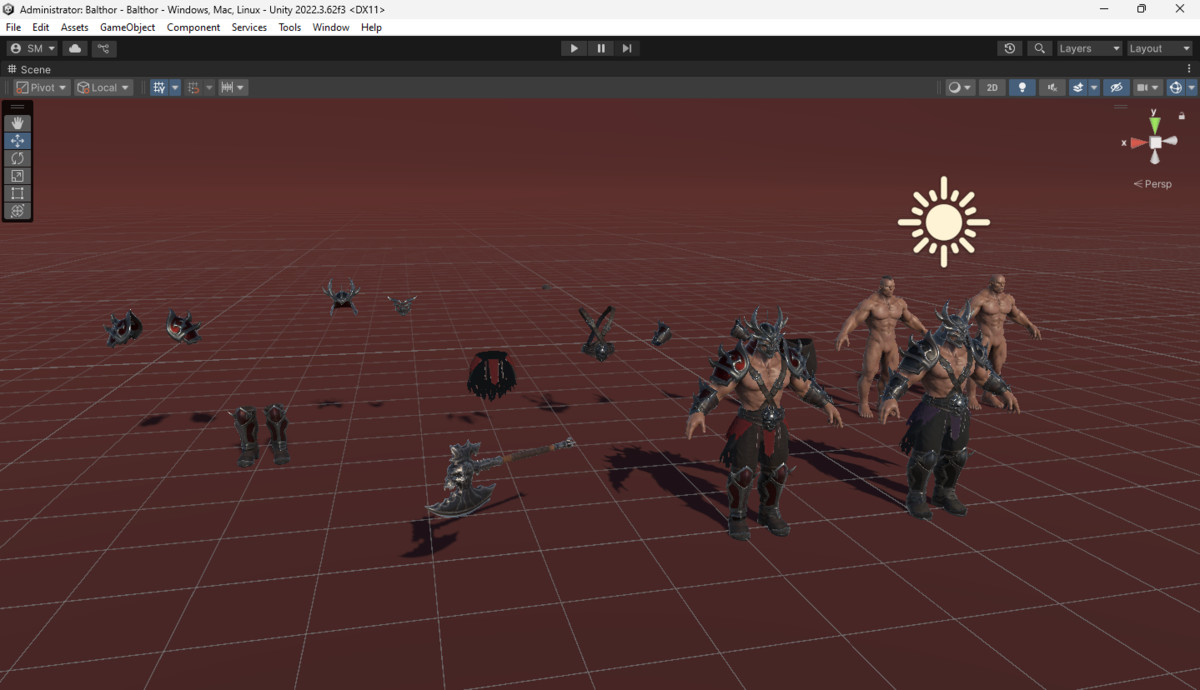Open version control icon button

click(104, 48)
